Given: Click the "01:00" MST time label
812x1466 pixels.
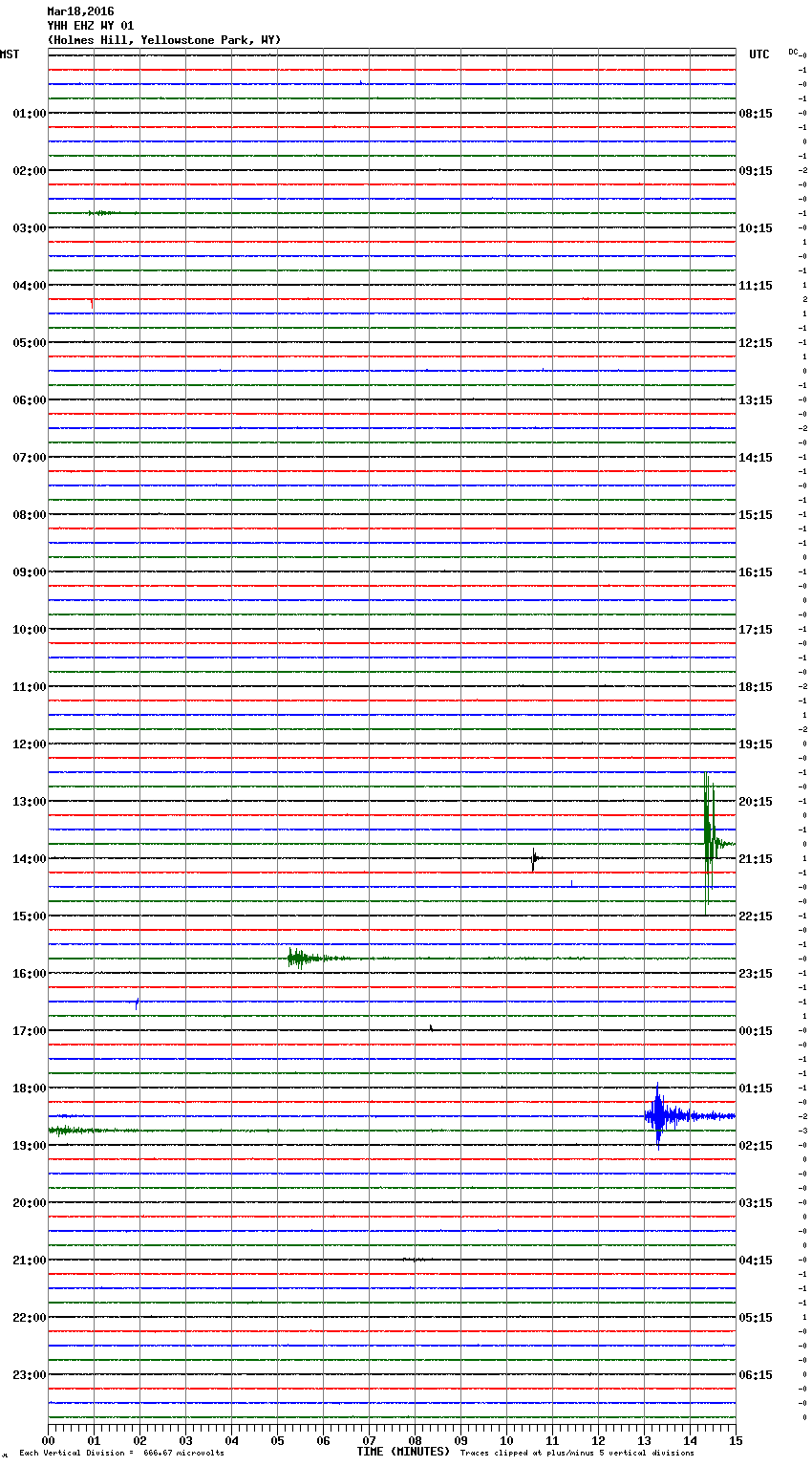Looking at the screenshot, I should tap(30, 114).
